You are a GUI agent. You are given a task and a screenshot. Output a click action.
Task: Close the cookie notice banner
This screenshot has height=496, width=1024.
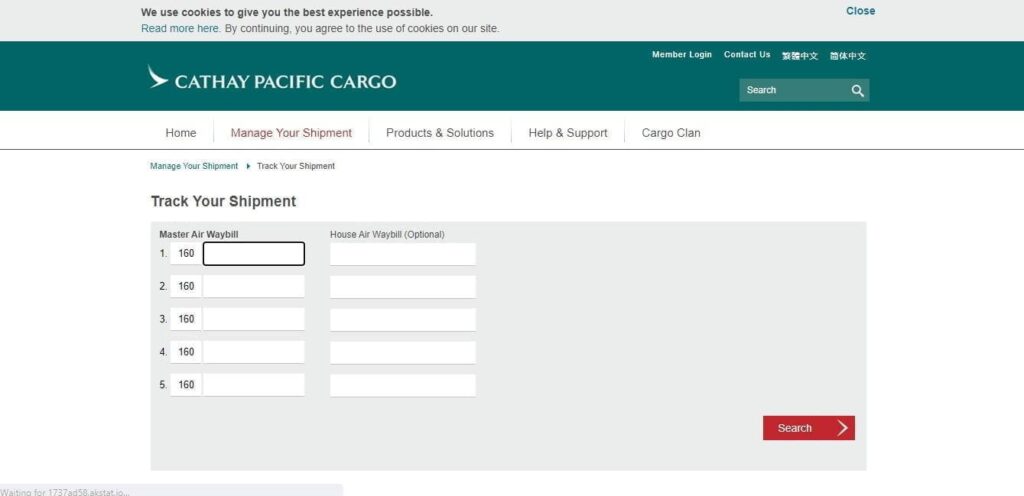(860, 11)
